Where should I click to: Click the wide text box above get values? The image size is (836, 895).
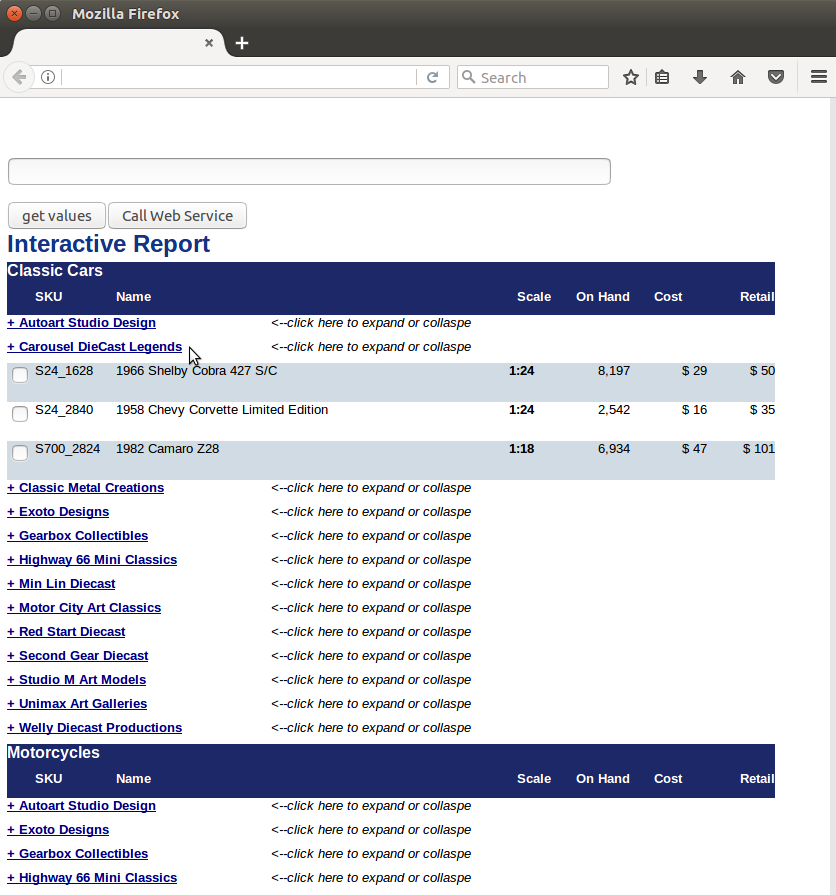point(309,171)
